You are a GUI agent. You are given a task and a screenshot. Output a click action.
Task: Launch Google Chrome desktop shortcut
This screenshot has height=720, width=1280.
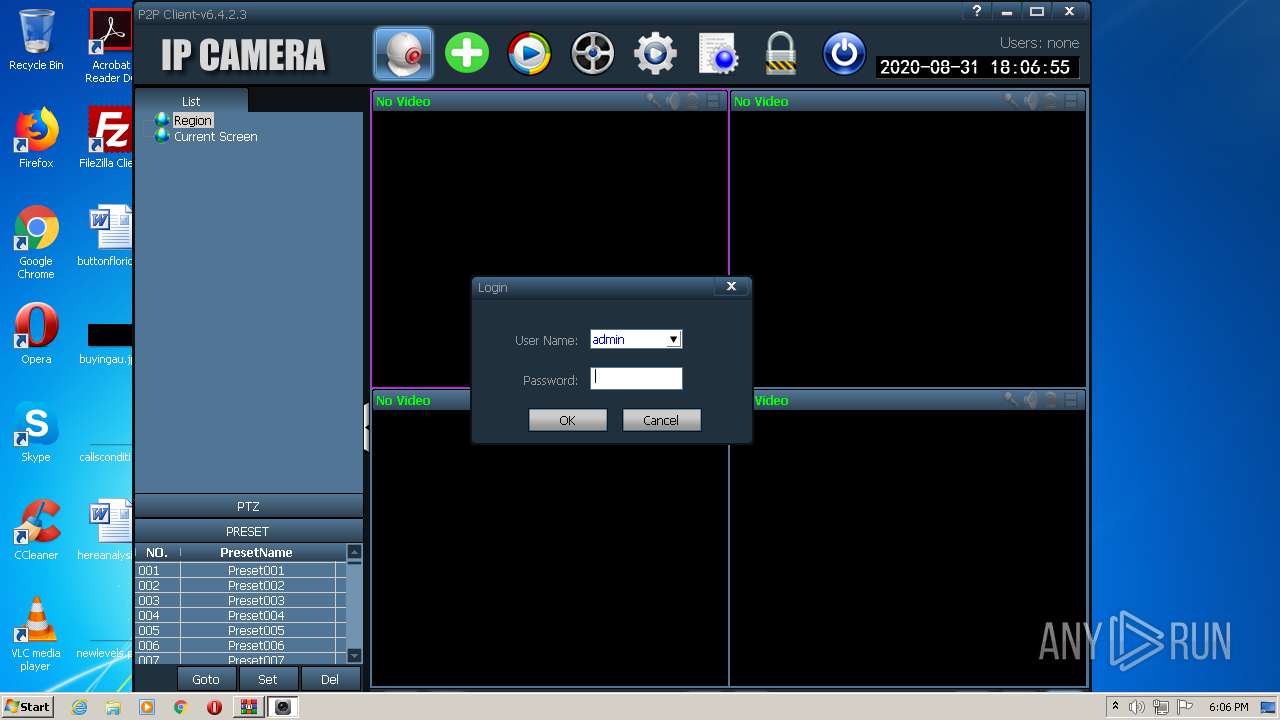[x=36, y=242]
